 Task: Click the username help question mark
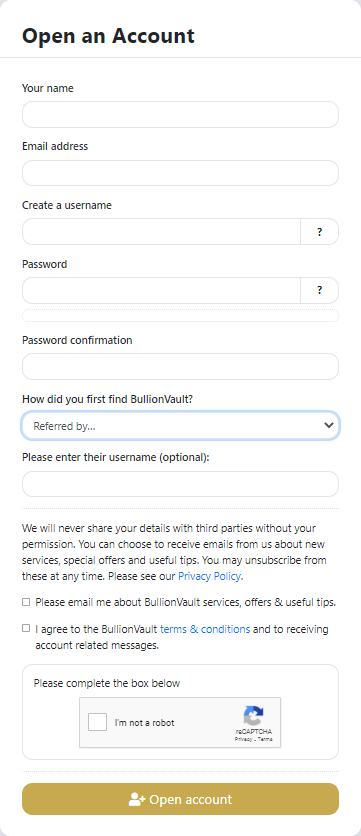coord(319,232)
